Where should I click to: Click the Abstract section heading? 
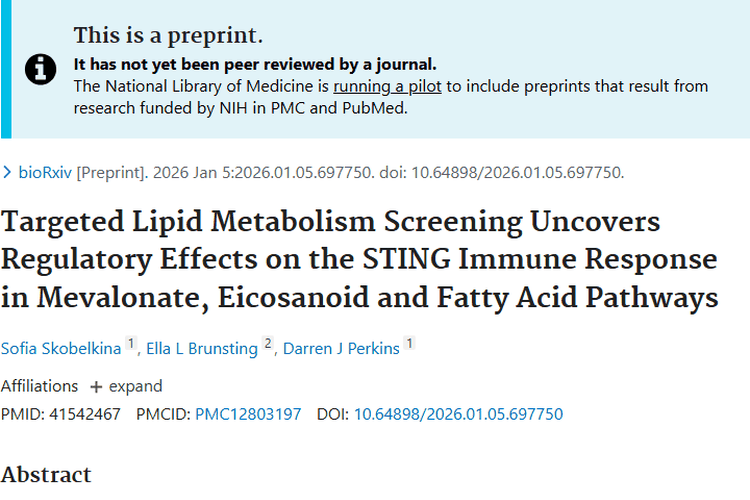(46, 474)
